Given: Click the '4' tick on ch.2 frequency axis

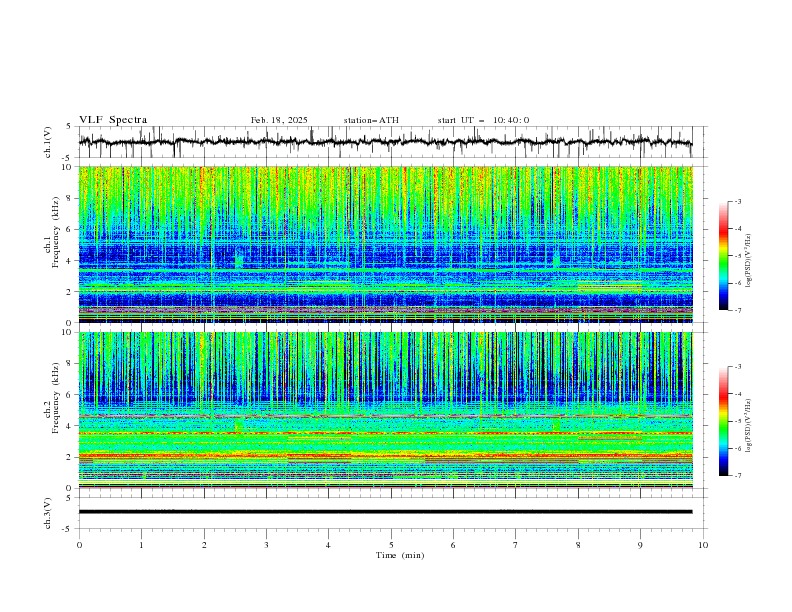Looking at the screenshot, I should click(70, 426).
